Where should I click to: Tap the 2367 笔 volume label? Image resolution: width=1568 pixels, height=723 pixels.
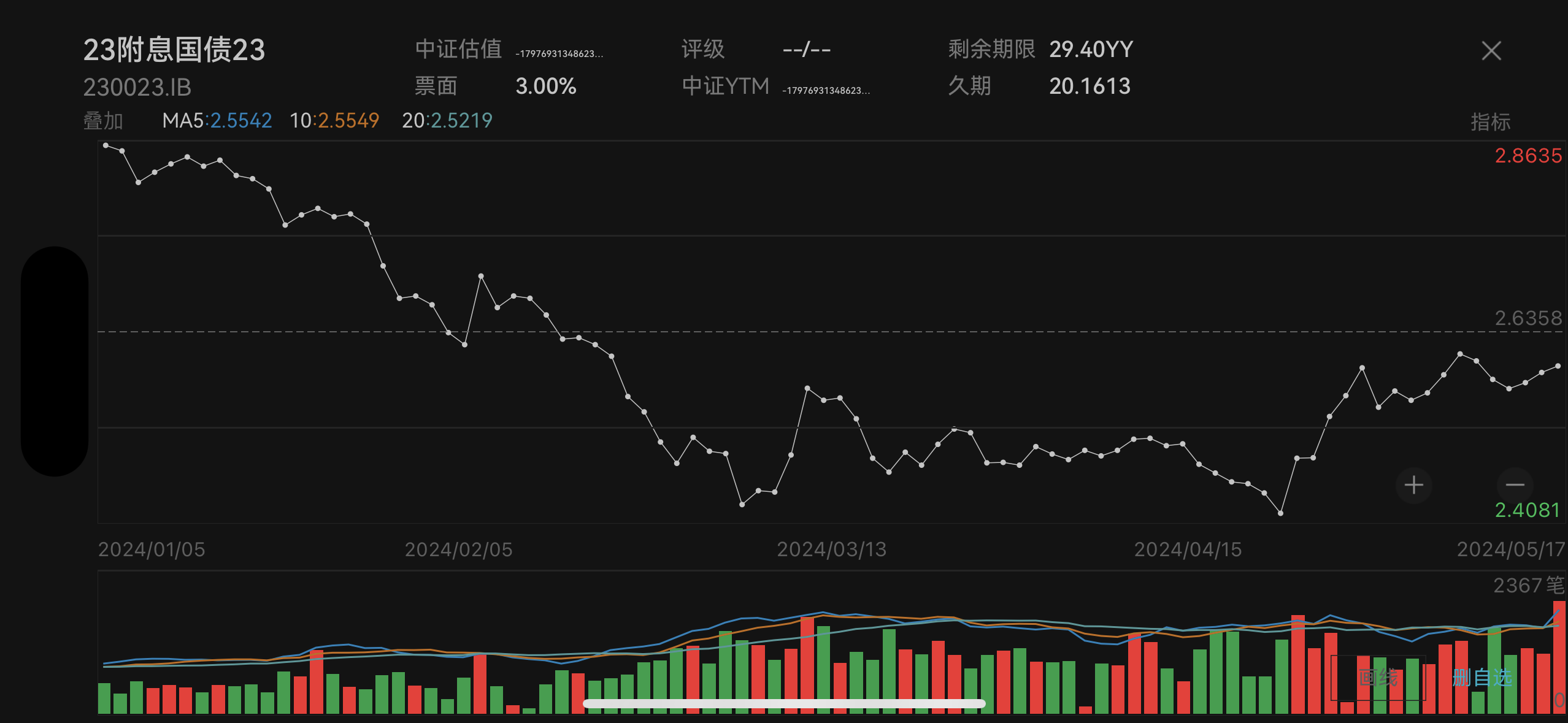point(1529,586)
